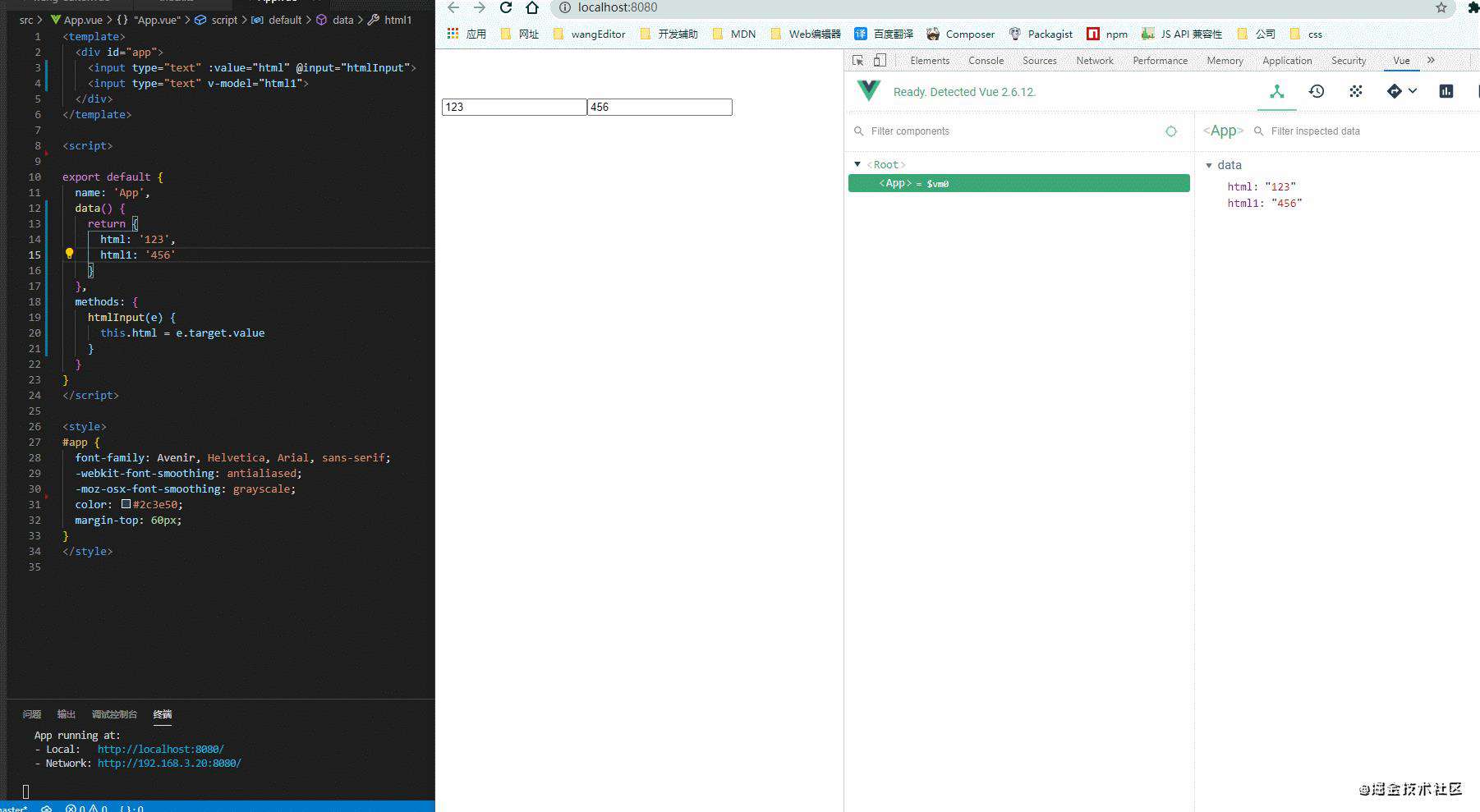
Task: Switch to Application tab in DevTools
Action: tap(1287, 60)
